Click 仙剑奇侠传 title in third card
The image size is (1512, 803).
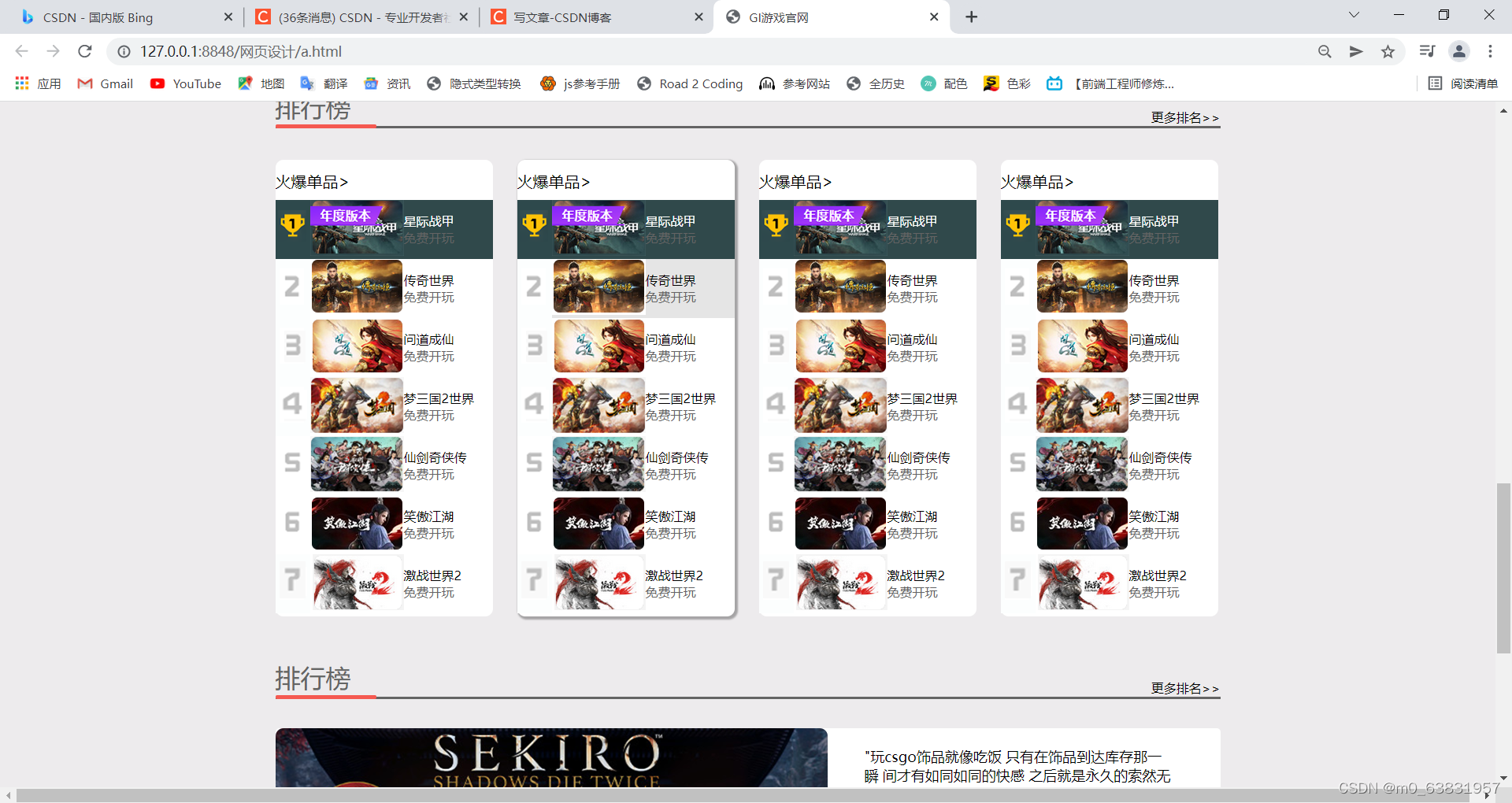918,457
